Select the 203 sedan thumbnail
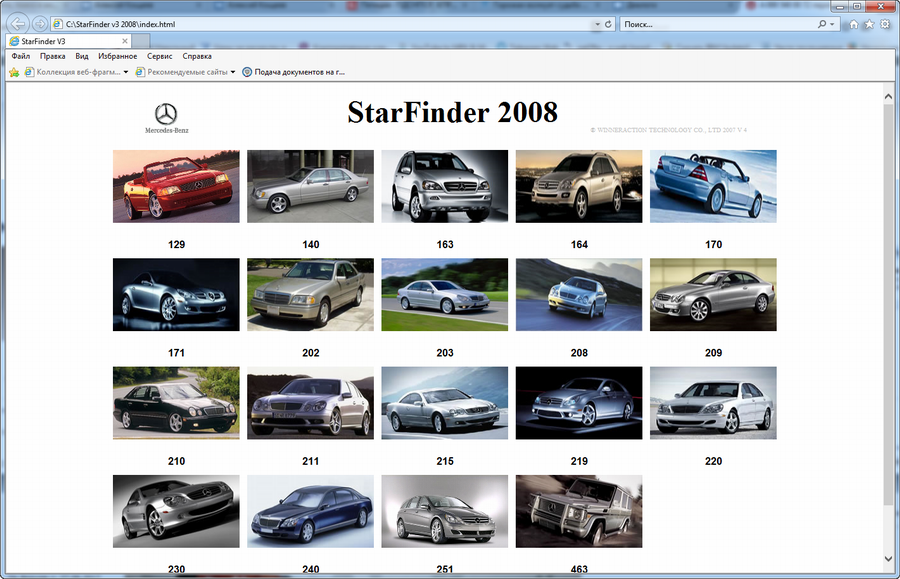900x579 pixels. pyautogui.click(x=445, y=294)
